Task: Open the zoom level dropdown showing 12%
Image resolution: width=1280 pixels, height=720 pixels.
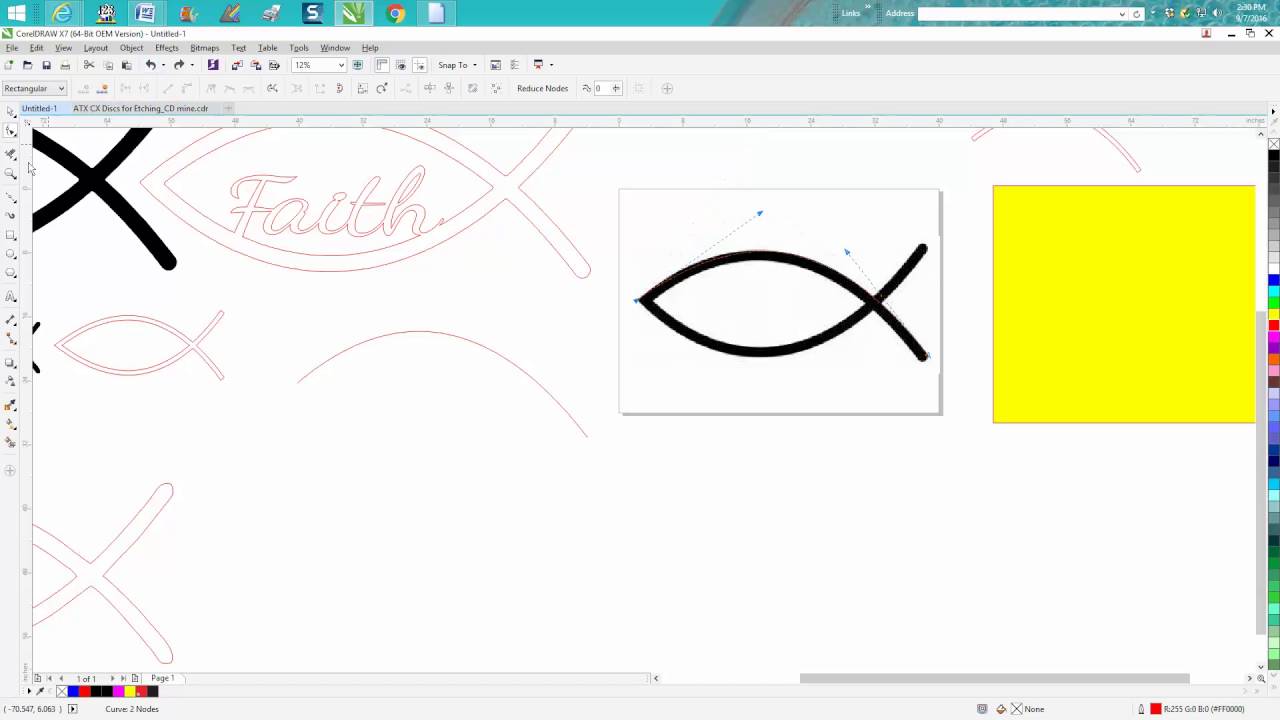Action: pos(339,64)
